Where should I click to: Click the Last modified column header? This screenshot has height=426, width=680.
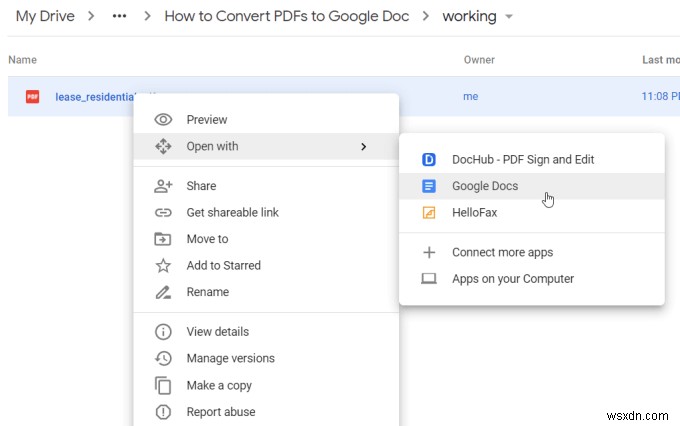coord(660,60)
